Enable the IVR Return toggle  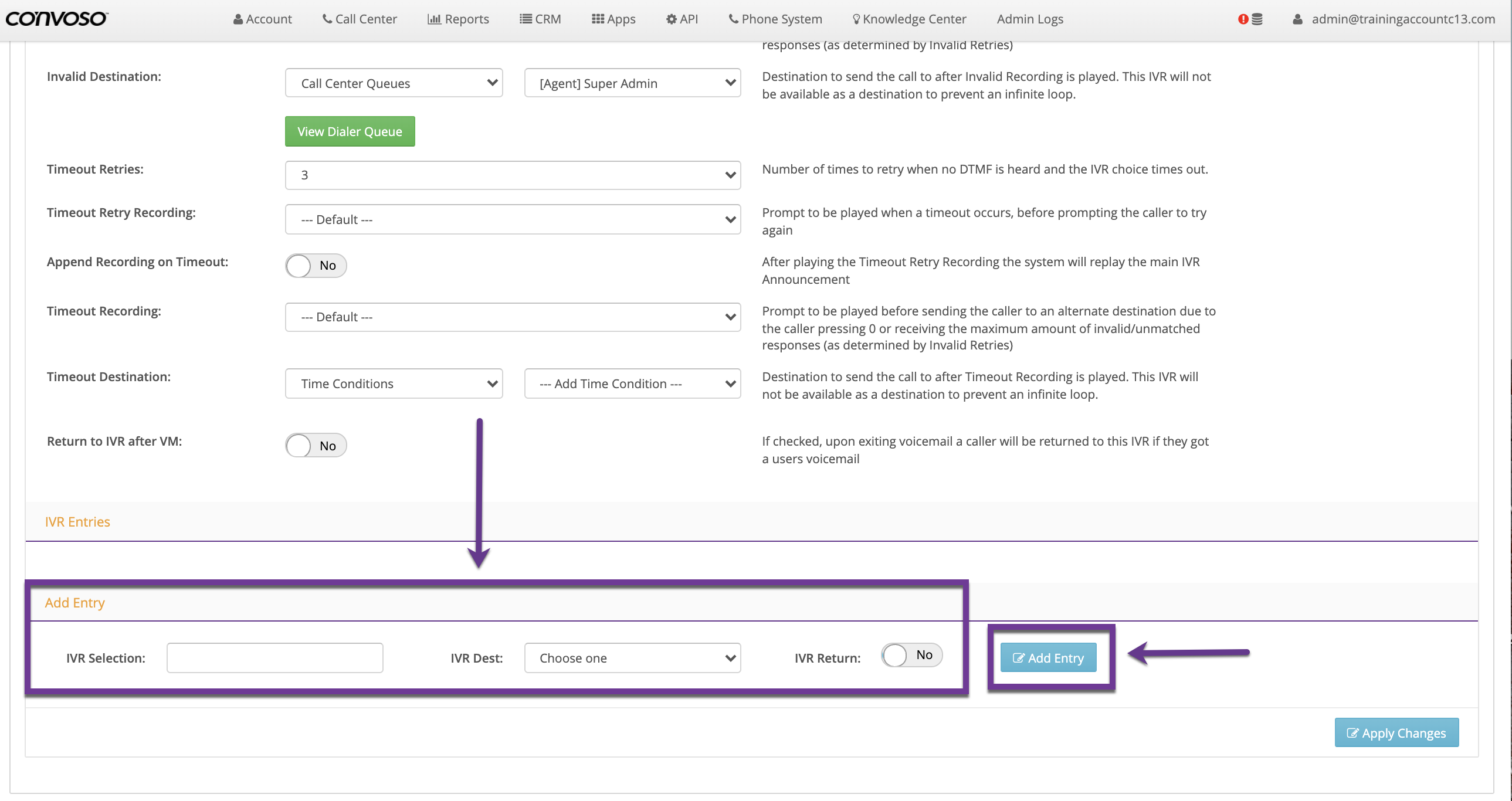tap(911, 655)
